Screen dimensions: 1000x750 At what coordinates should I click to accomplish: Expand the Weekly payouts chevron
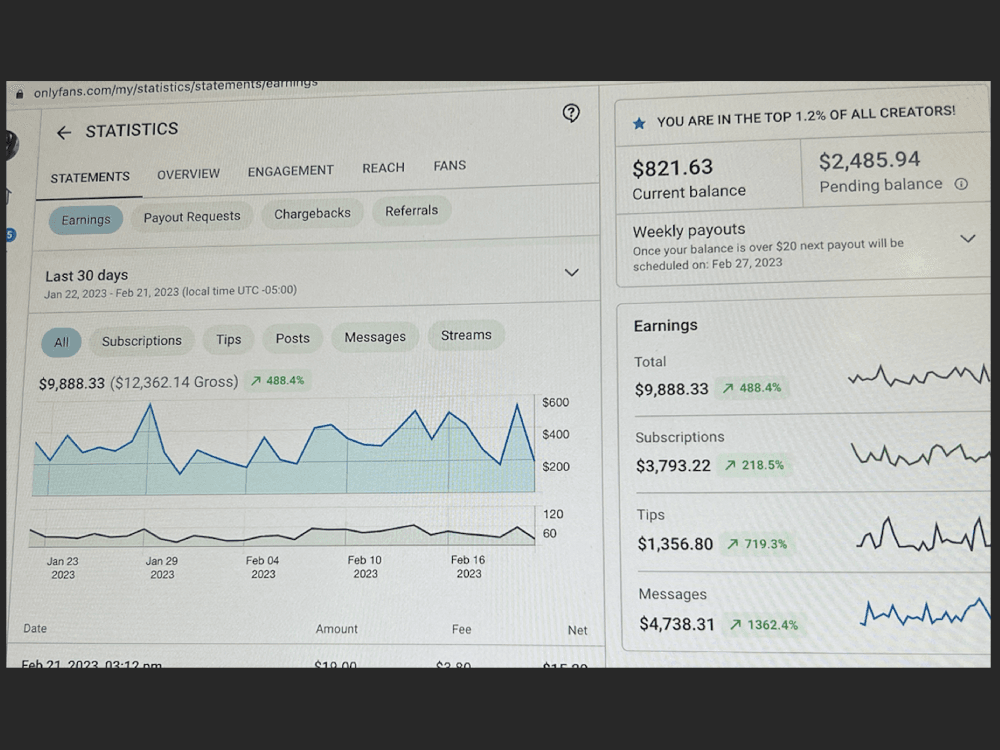tap(967, 239)
